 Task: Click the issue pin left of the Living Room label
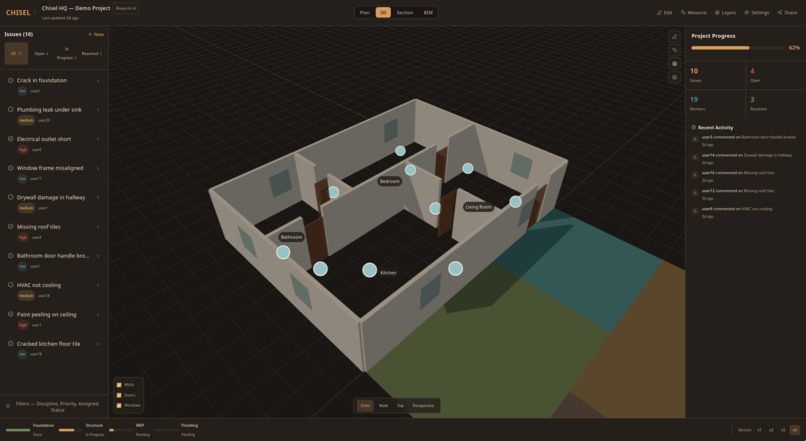(x=435, y=208)
